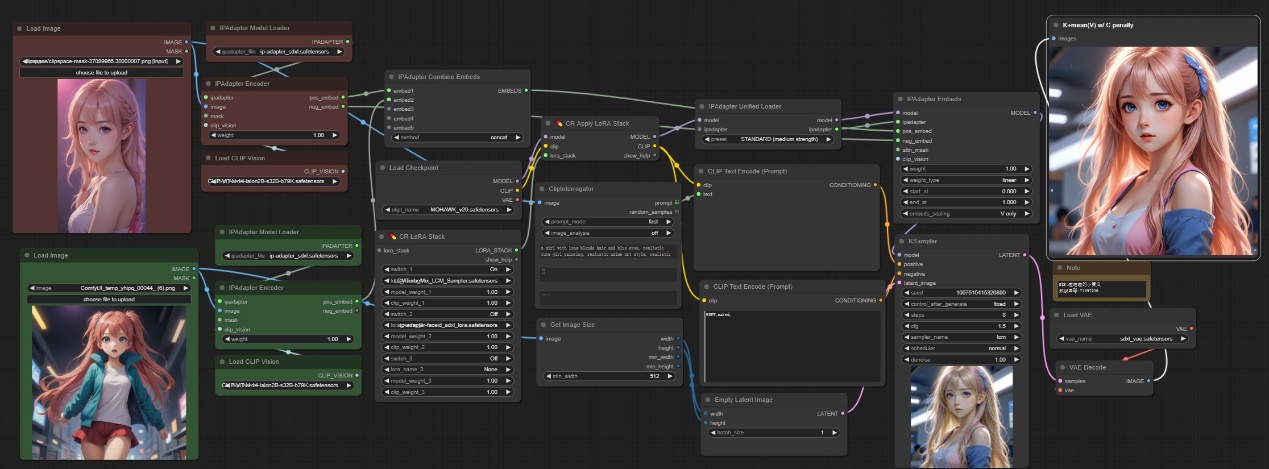Collapse the KSampler node via its title dot

(x=901, y=241)
